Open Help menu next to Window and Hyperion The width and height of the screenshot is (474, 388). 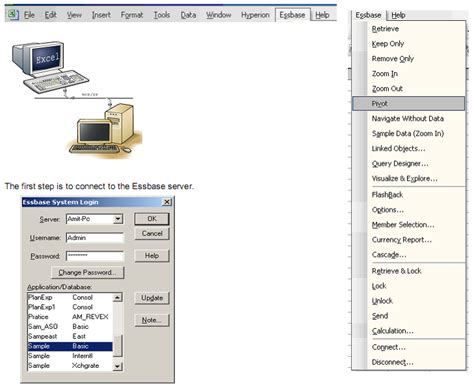point(322,15)
